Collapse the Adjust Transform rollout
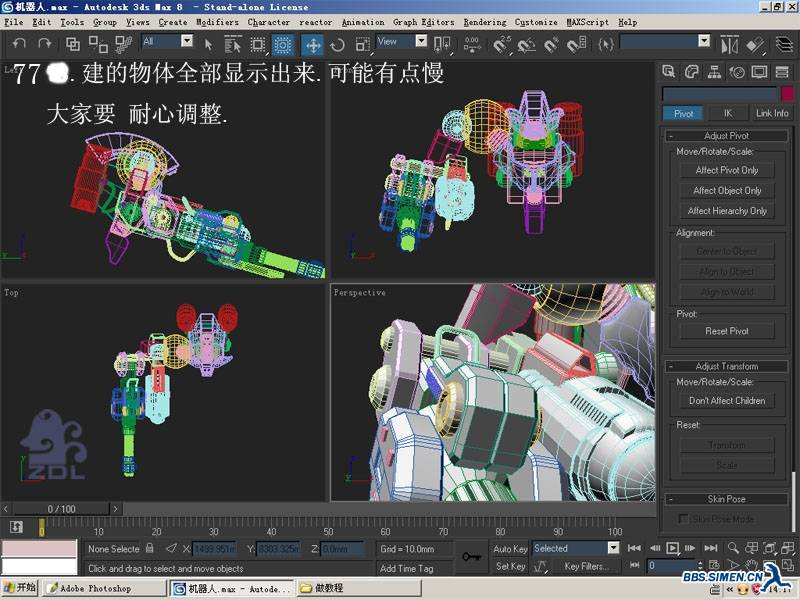 click(727, 366)
